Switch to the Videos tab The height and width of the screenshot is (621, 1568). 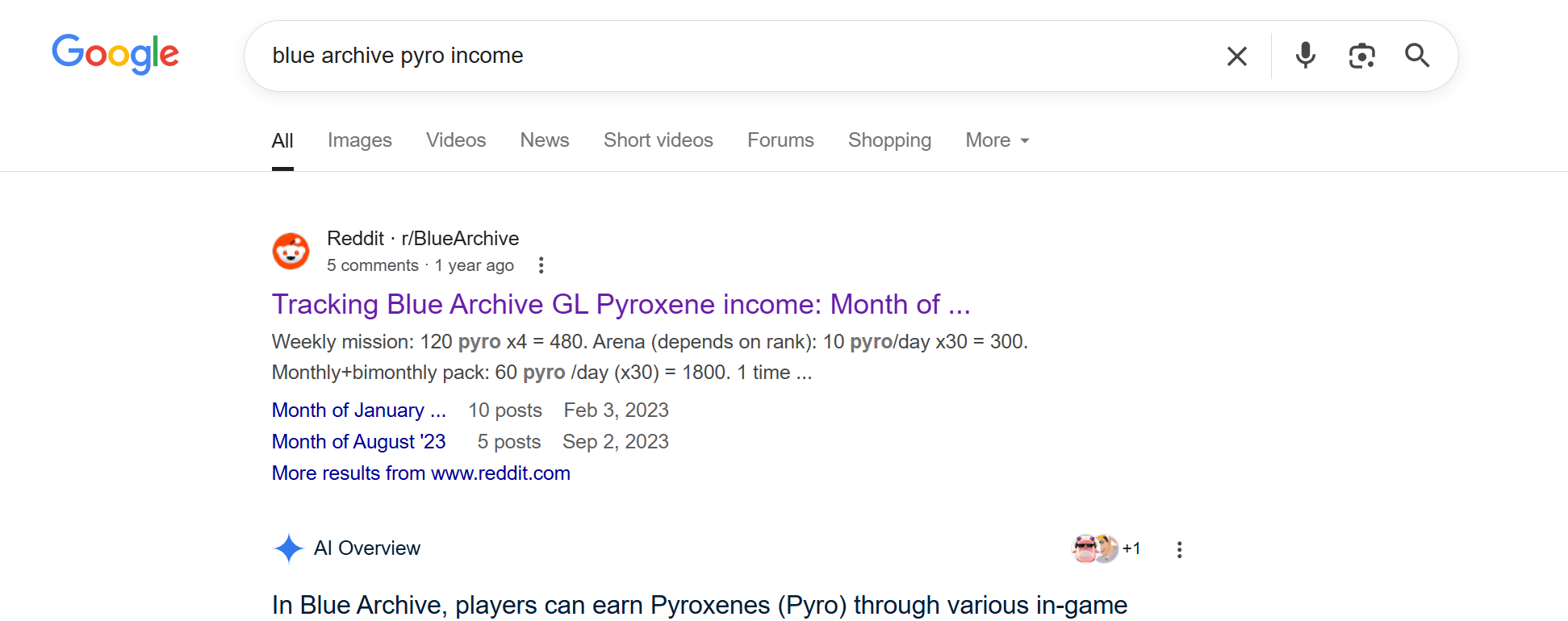pos(456,140)
